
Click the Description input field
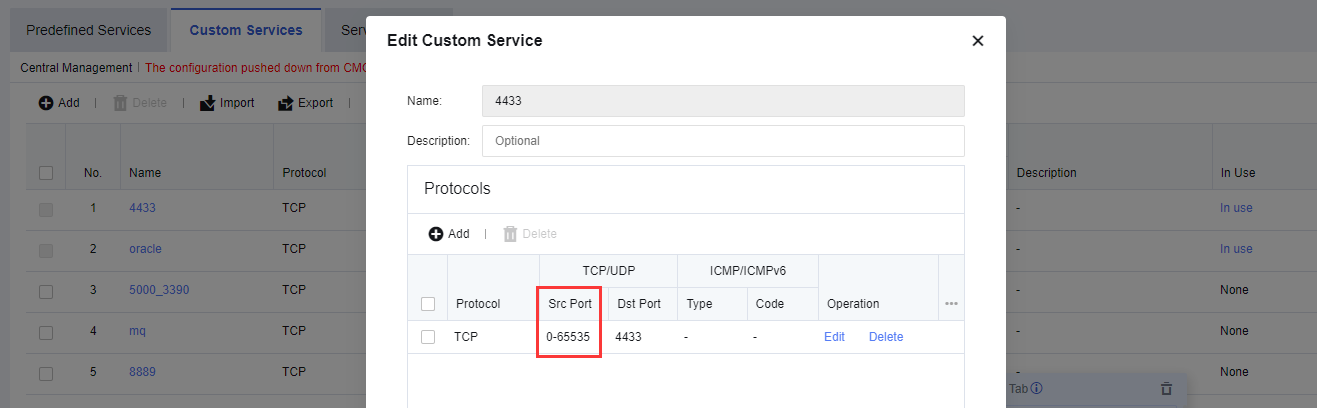coord(722,141)
